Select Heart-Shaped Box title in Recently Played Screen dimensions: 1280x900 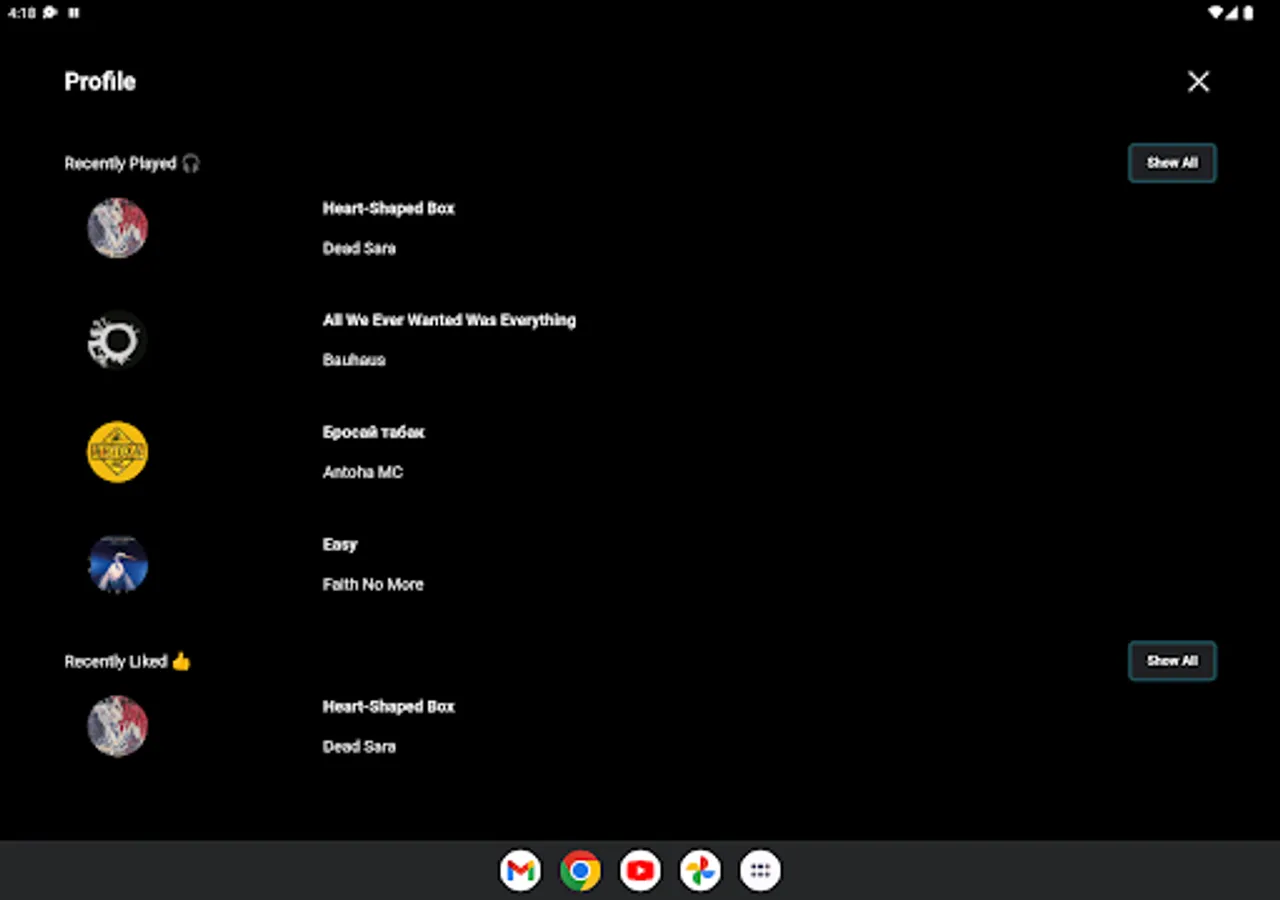389,208
